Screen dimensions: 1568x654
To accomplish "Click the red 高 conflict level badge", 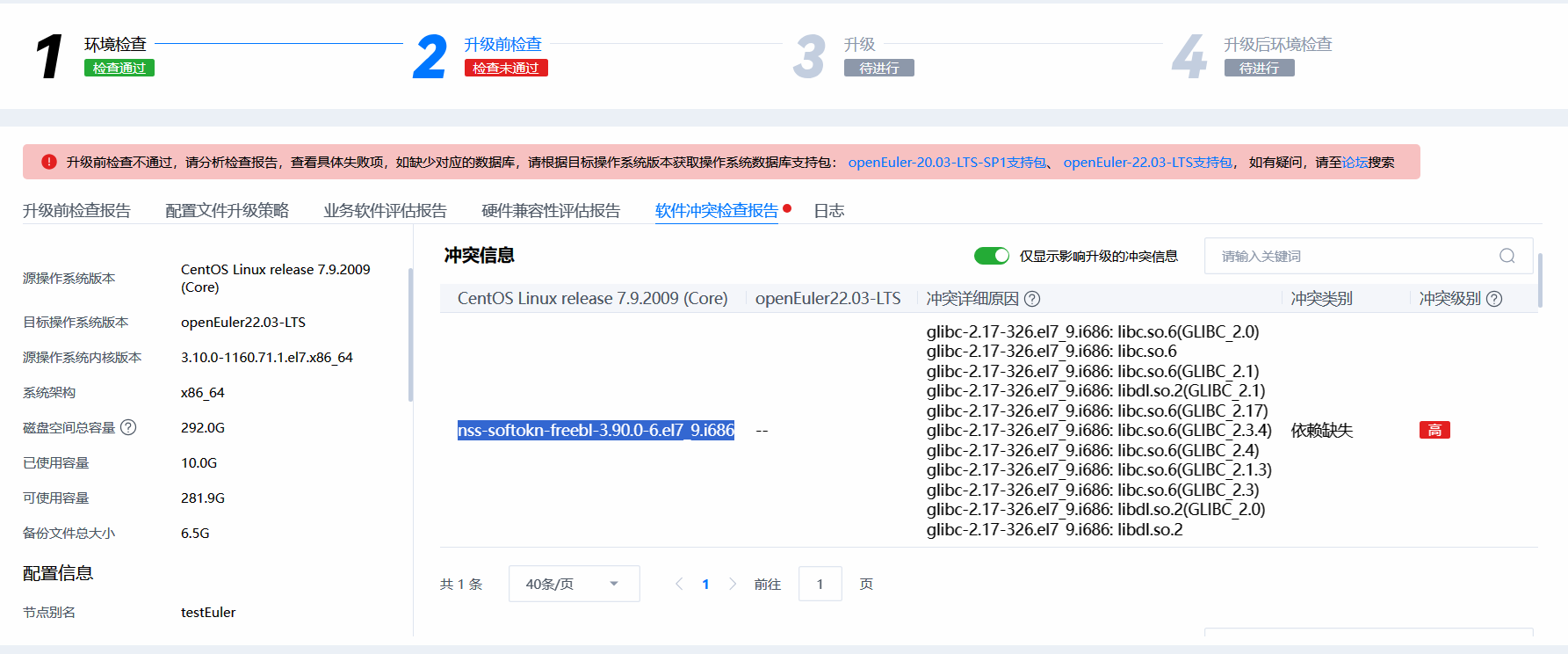I will (x=1434, y=430).
